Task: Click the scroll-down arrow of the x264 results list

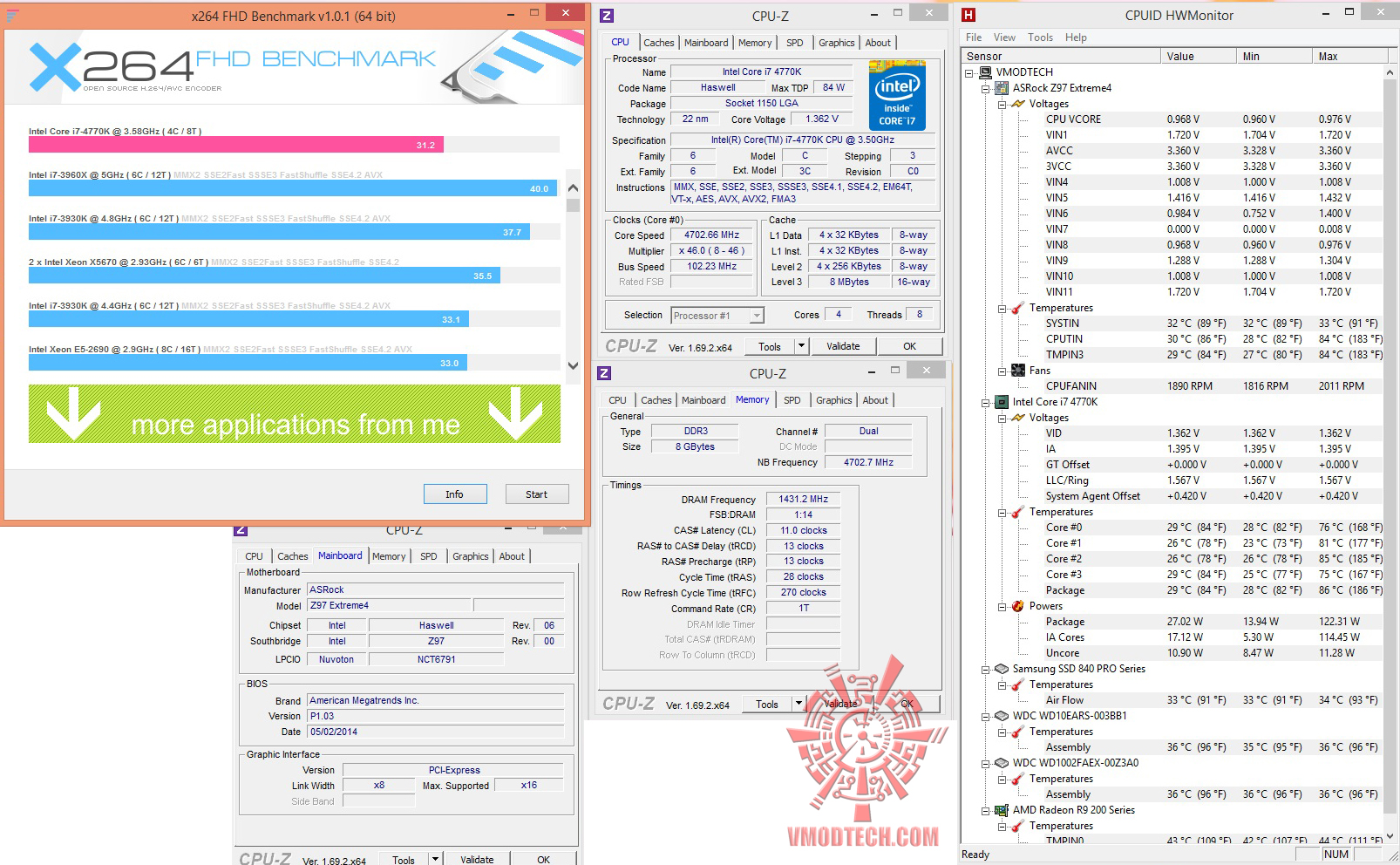Action: click(573, 366)
